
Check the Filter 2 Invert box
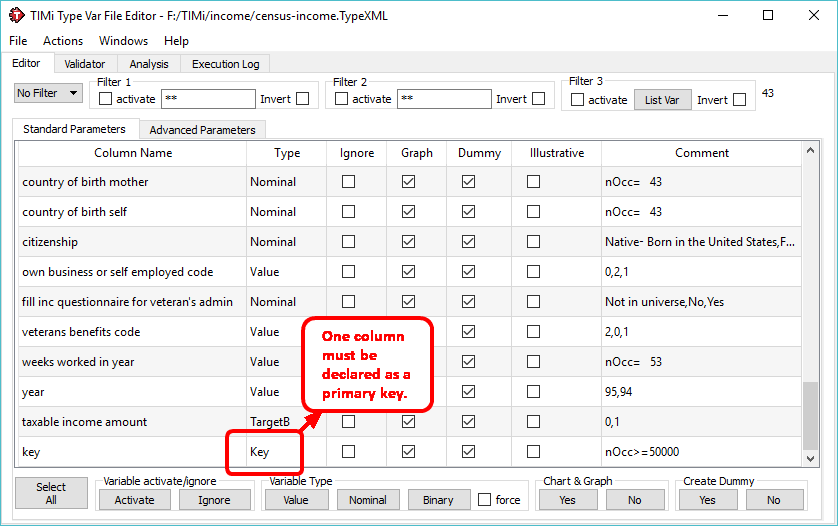538,99
